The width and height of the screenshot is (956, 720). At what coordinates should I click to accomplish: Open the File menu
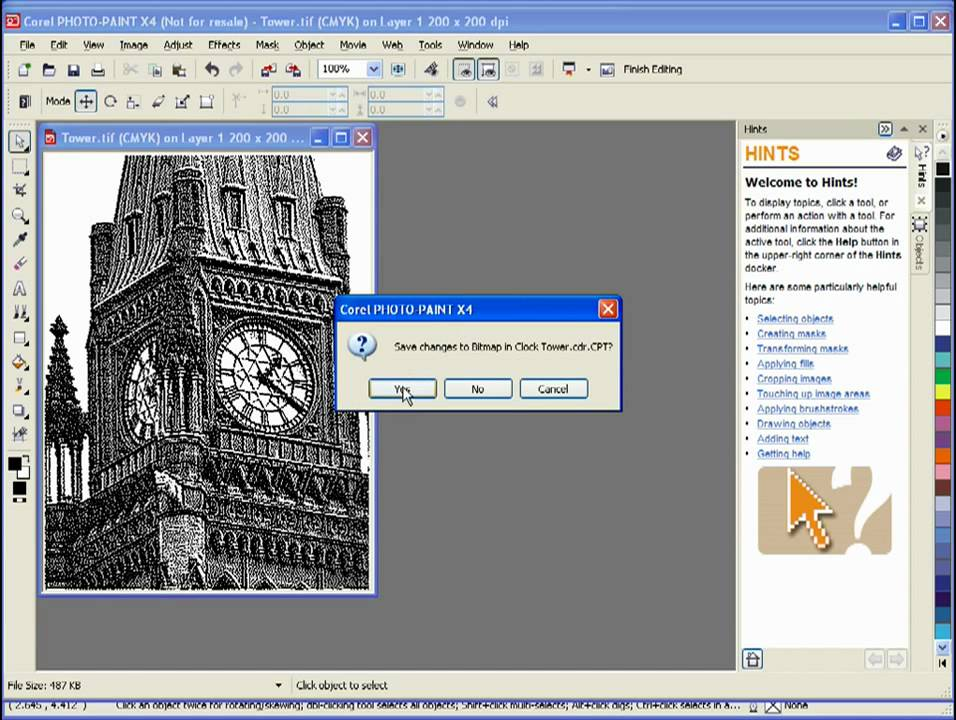pyautogui.click(x=27, y=45)
